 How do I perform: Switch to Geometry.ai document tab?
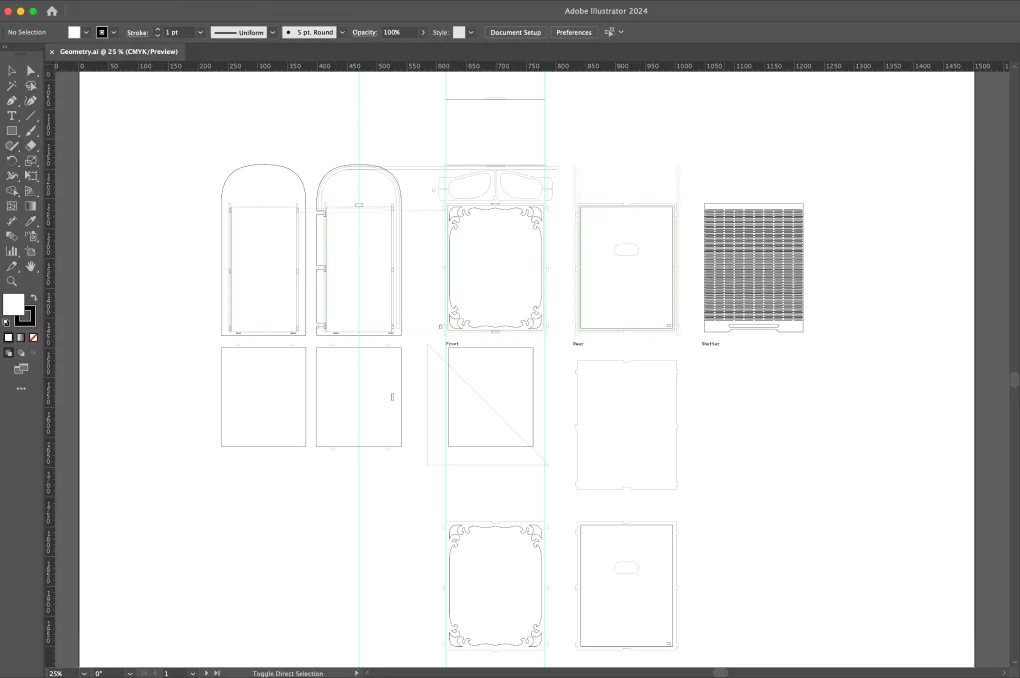[118, 51]
